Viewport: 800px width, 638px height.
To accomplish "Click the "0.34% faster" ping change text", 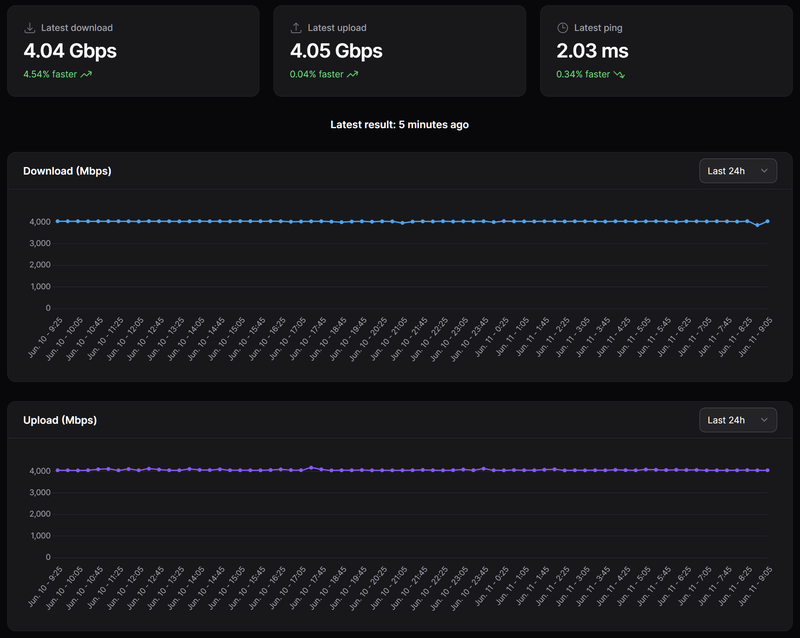I will (x=583, y=74).
